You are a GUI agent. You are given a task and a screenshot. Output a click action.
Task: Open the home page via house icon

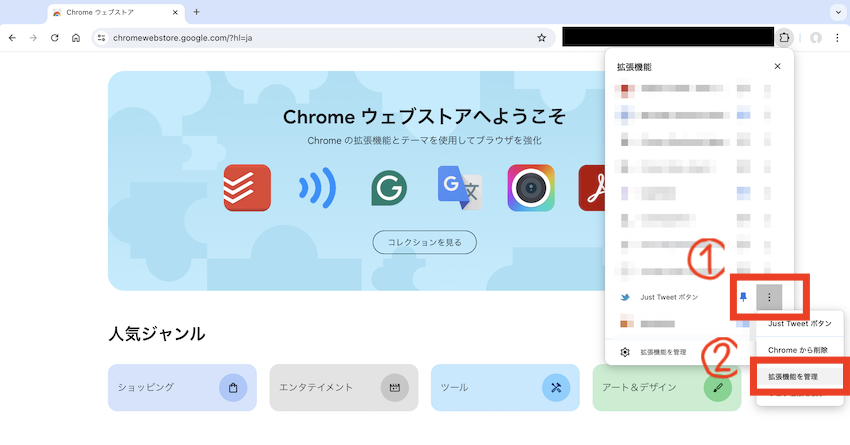tap(76, 38)
